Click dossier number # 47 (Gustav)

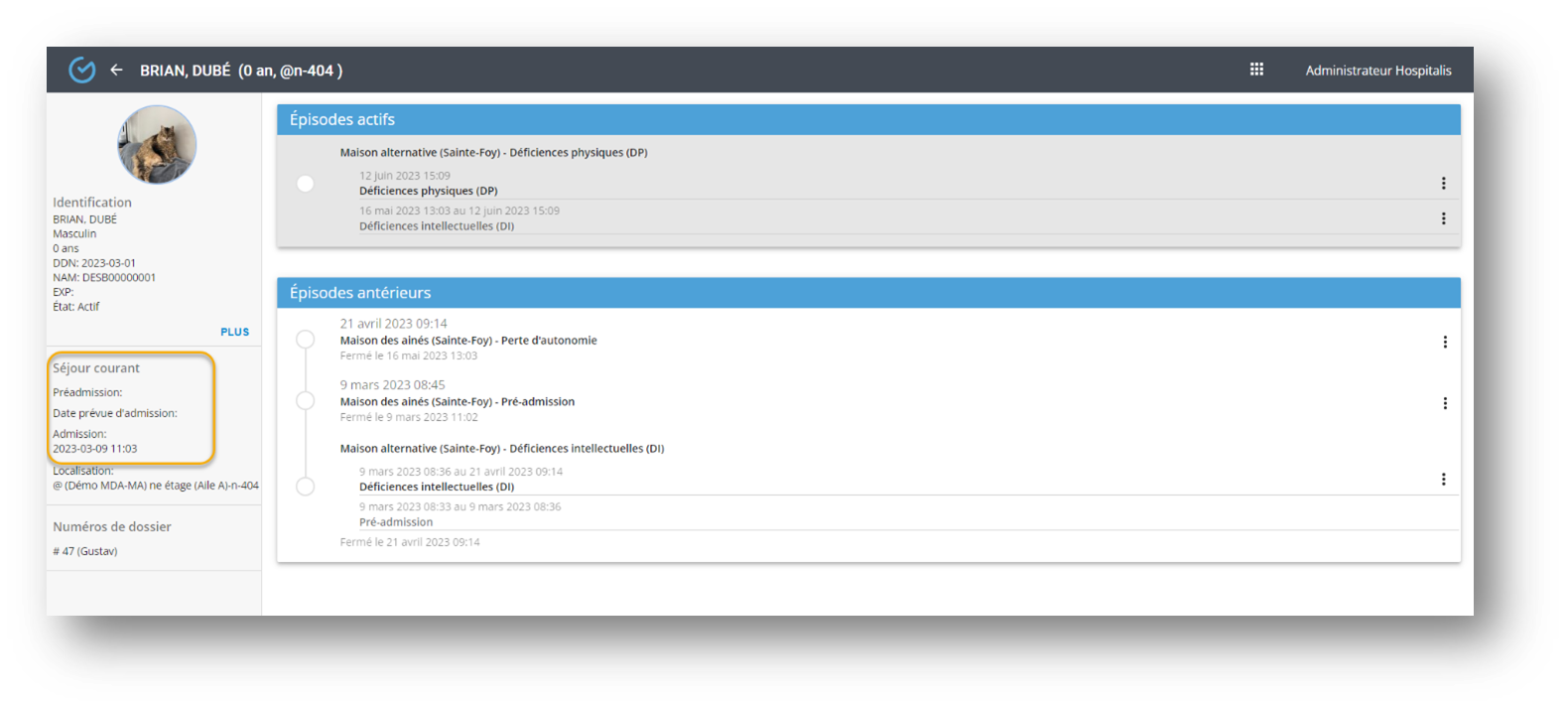click(85, 551)
